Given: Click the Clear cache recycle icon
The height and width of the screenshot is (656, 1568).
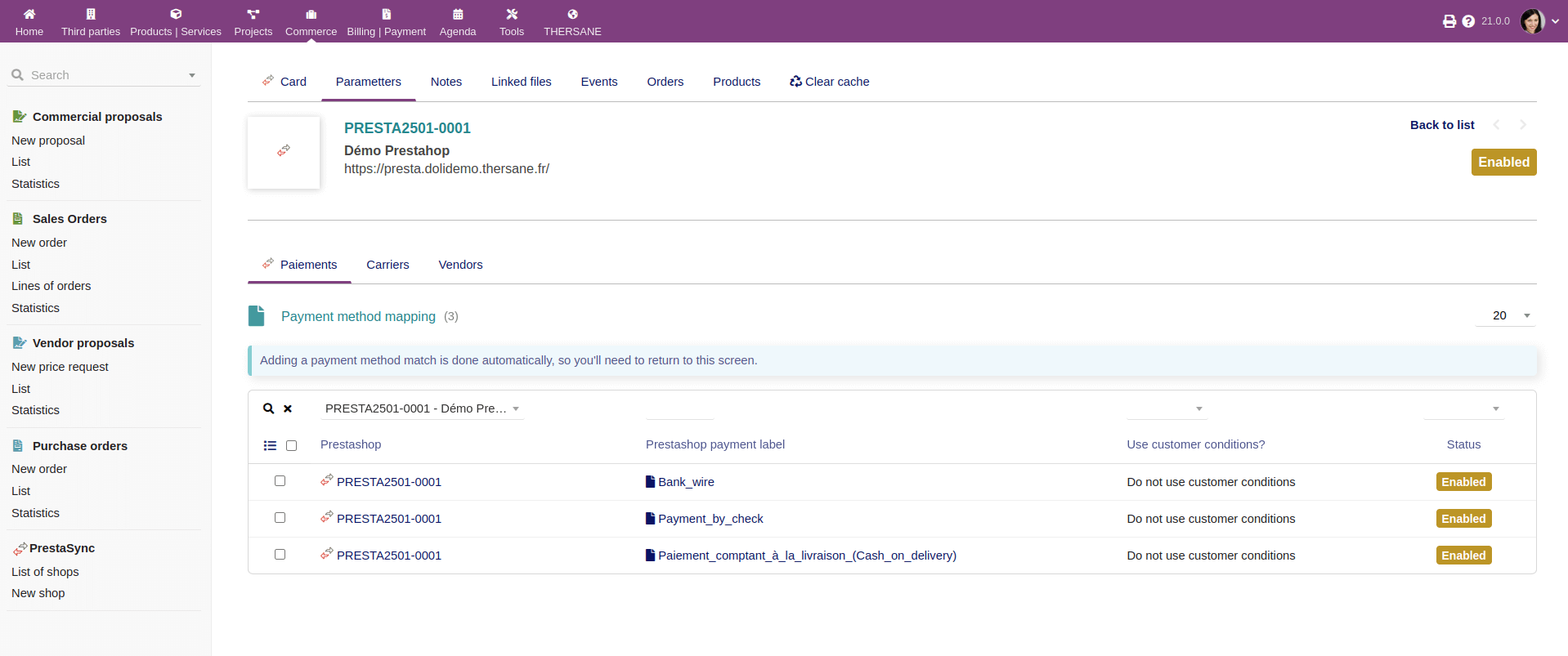Looking at the screenshot, I should (x=795, y=82).
